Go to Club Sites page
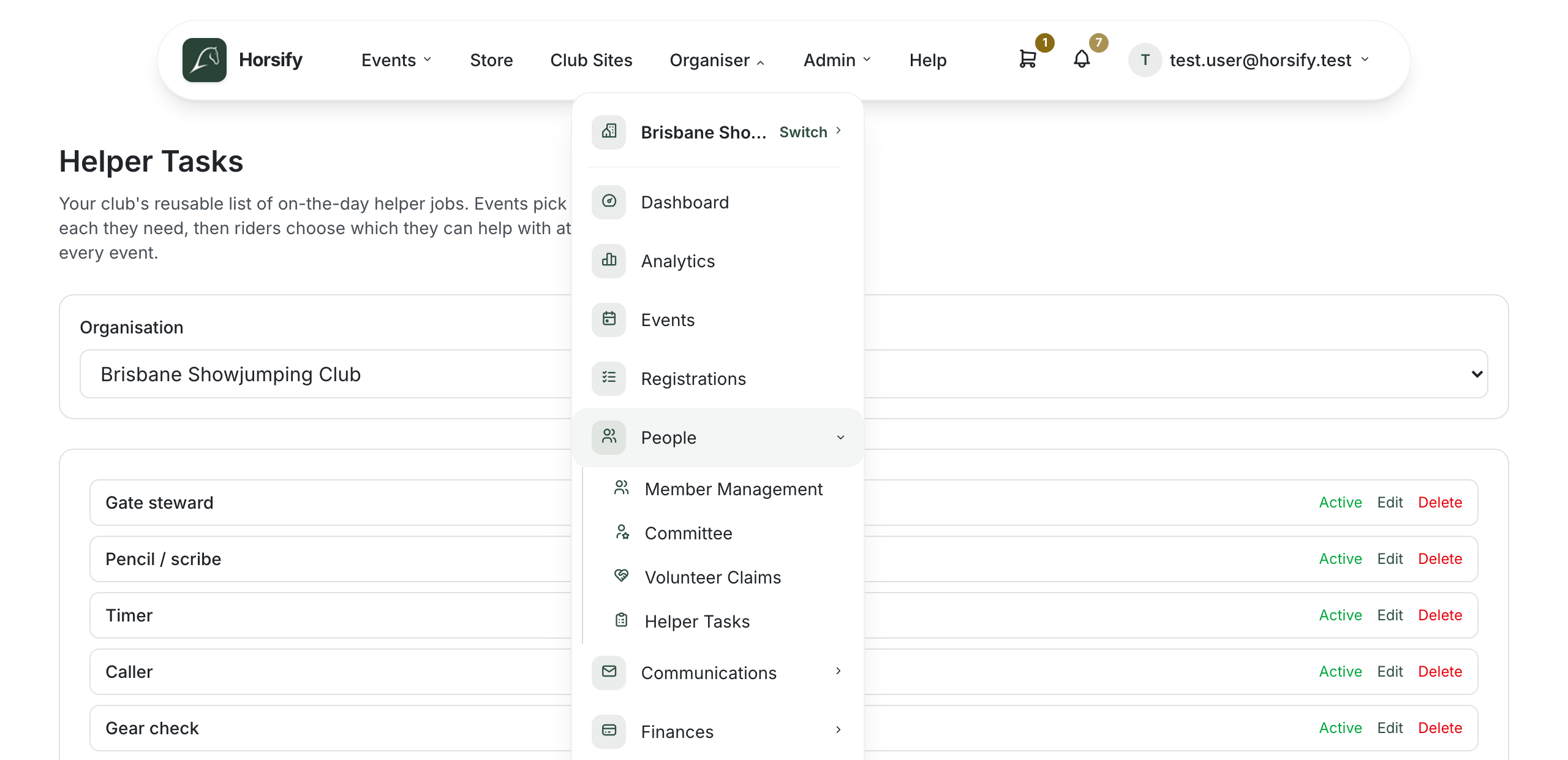The width and height of the screenshot is (1568, 760). (591, 60)
